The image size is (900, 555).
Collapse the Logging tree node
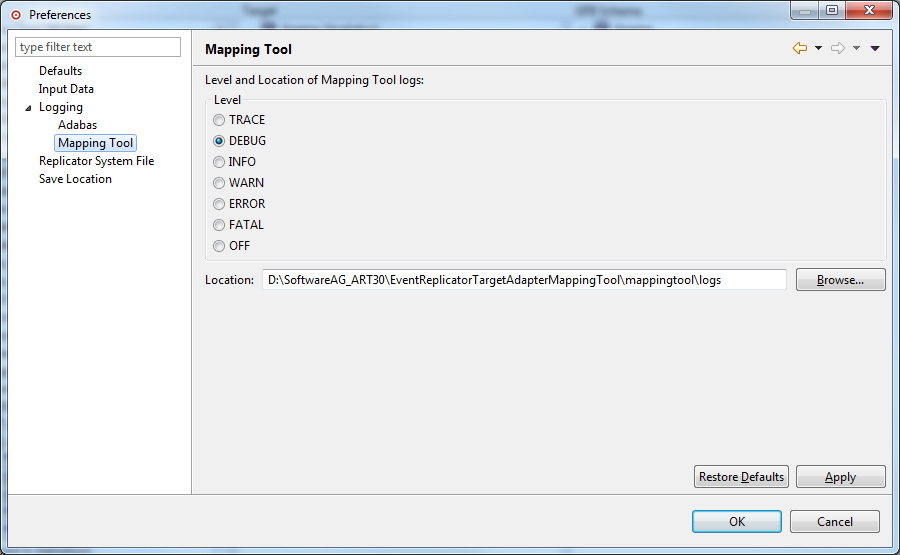[28, 108]
